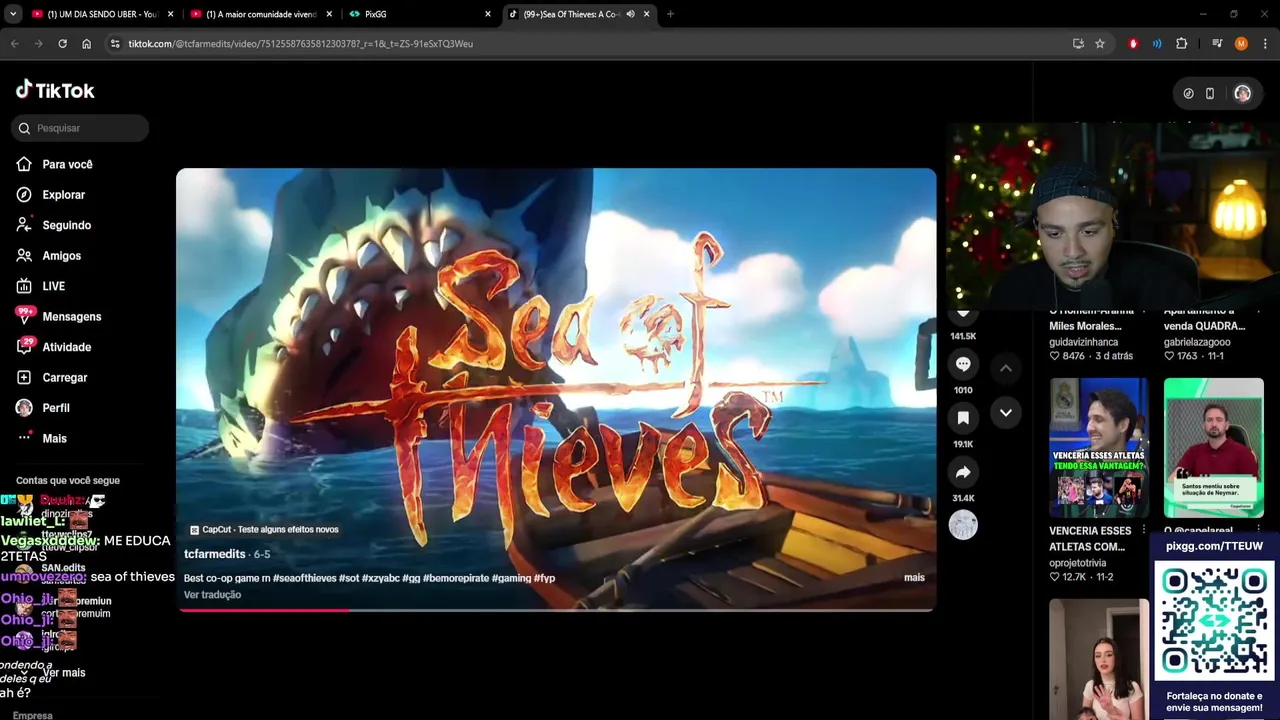Bookmark the video with favorites icon
1280x720 pixels.
pos(963,418)
